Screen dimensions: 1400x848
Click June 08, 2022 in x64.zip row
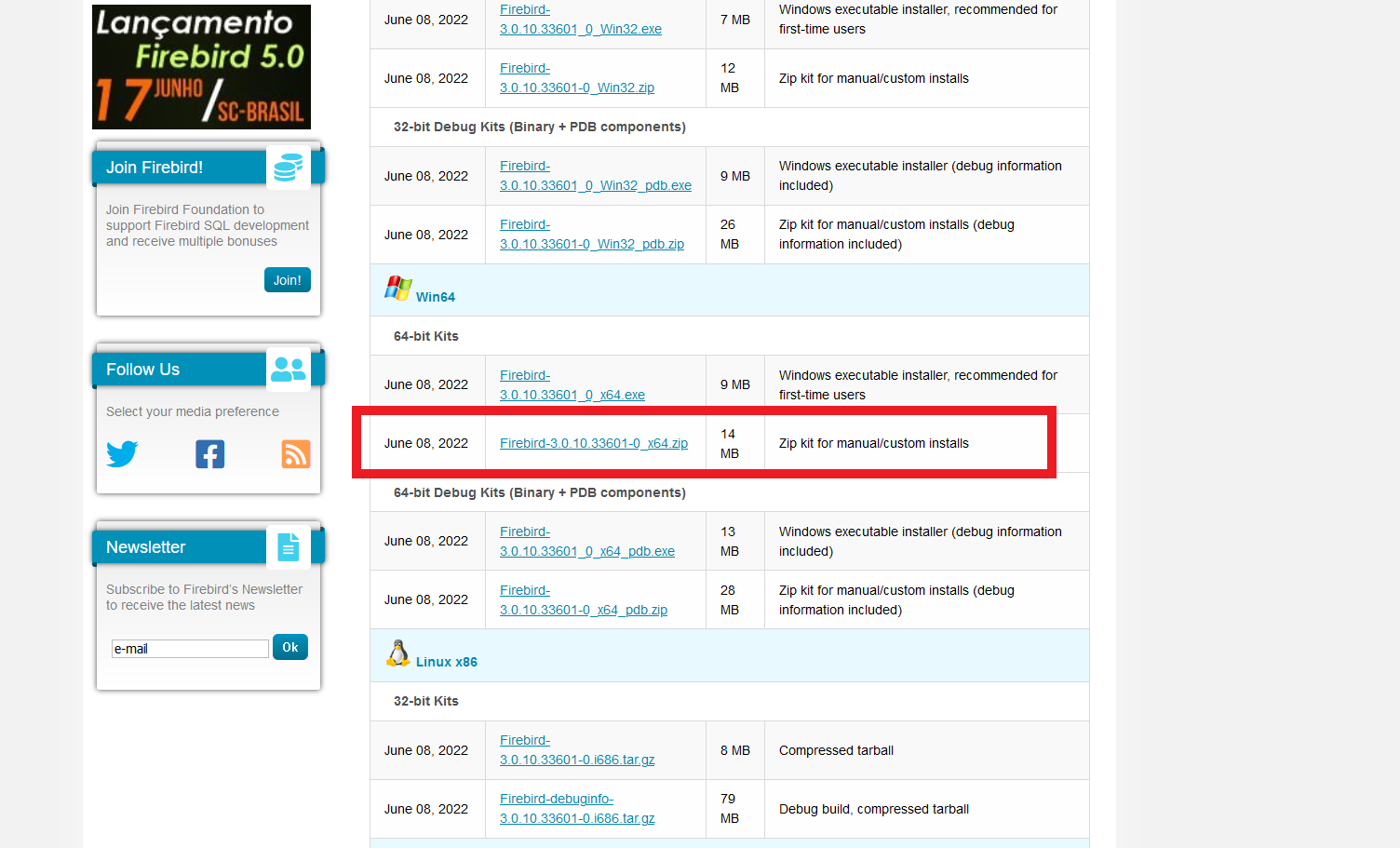[x=426, y=443]
